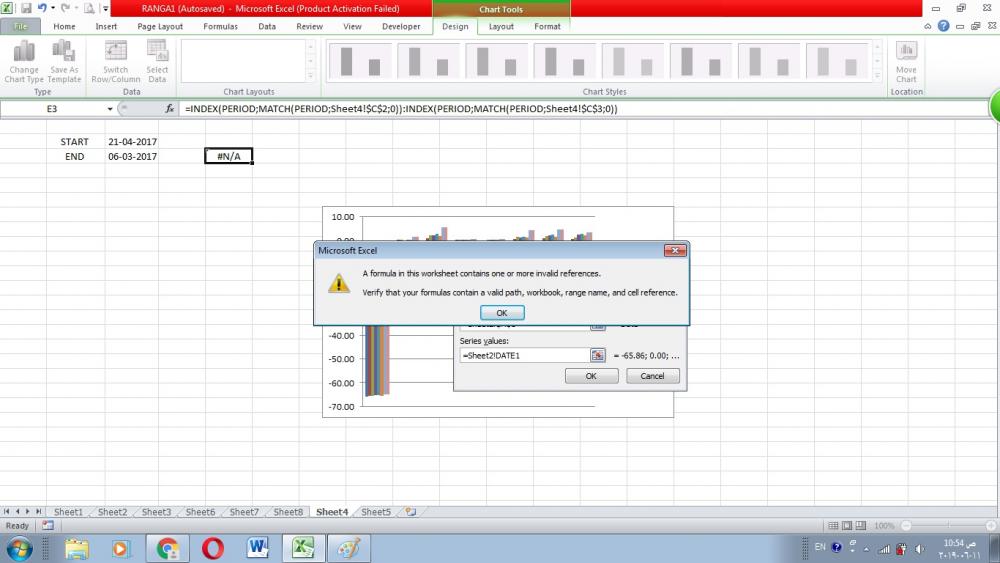Open the File tab
Screen dimensions: 1000x563
click(x=20, y=26)
